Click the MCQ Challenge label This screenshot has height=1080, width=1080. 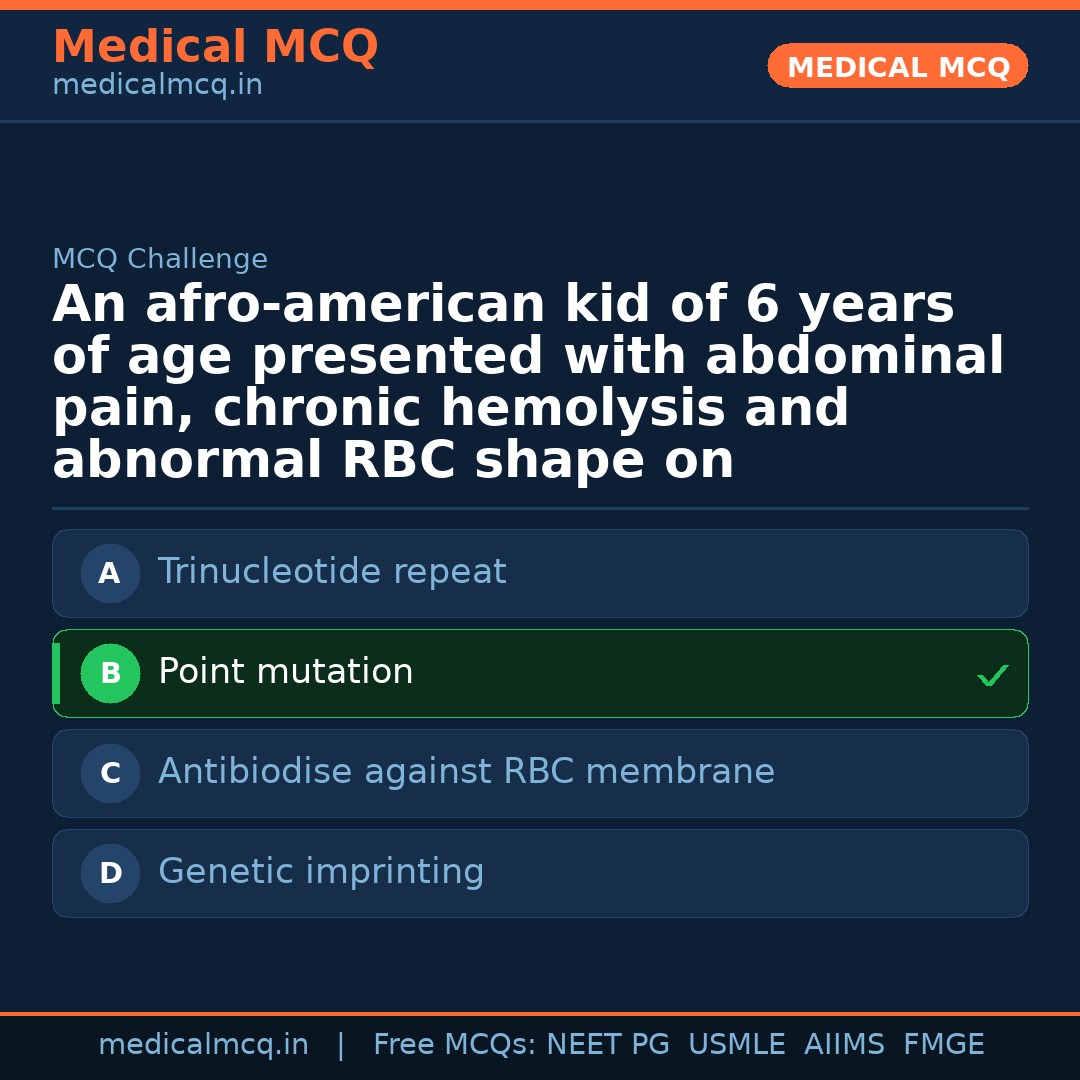pos(160,260)
